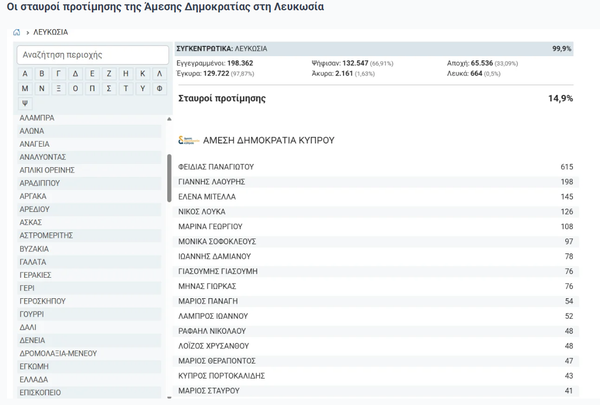Filter regions by letter Ε
The width and height of the screenshot is (600, 405).
(x=92, y=73)
